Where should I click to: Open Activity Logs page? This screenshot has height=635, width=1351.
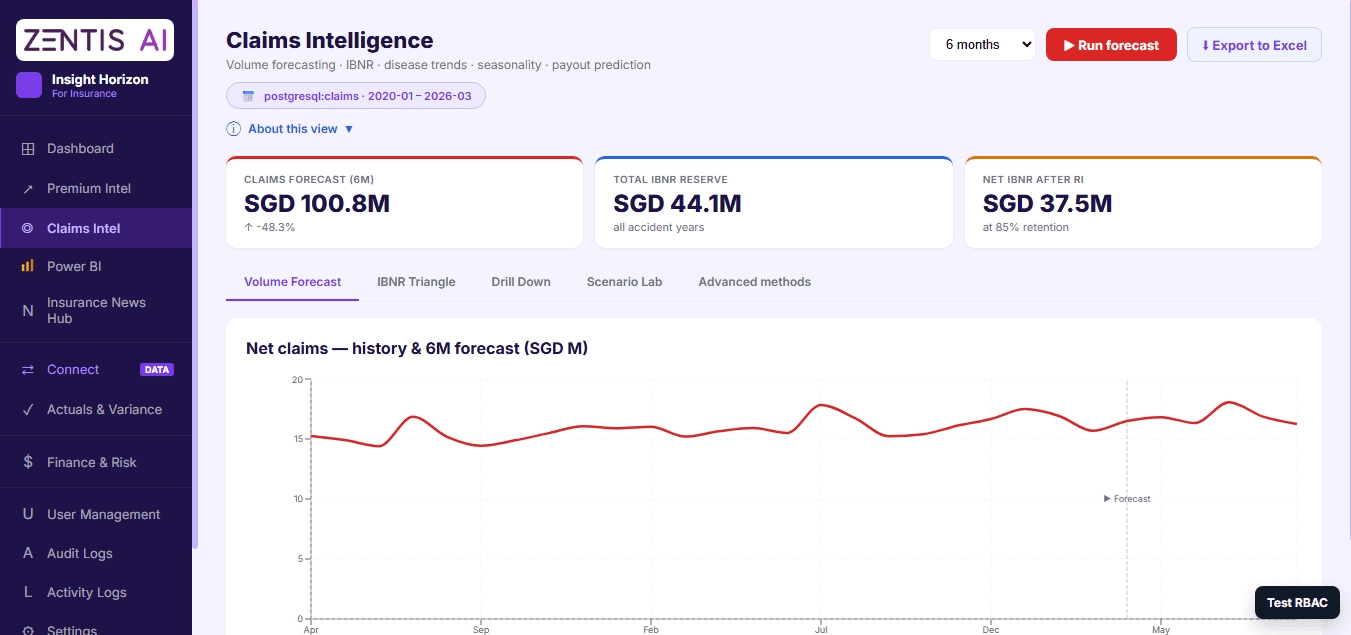click(x=96, y=593)
